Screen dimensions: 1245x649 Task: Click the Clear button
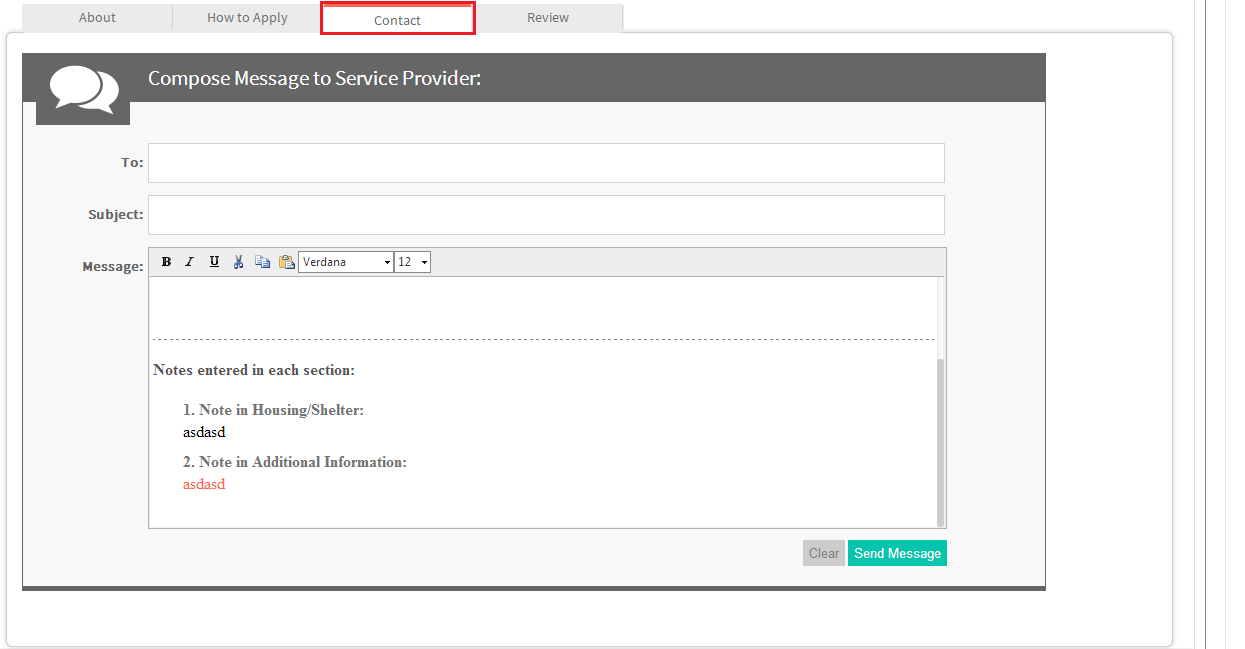tap(824, 553)
